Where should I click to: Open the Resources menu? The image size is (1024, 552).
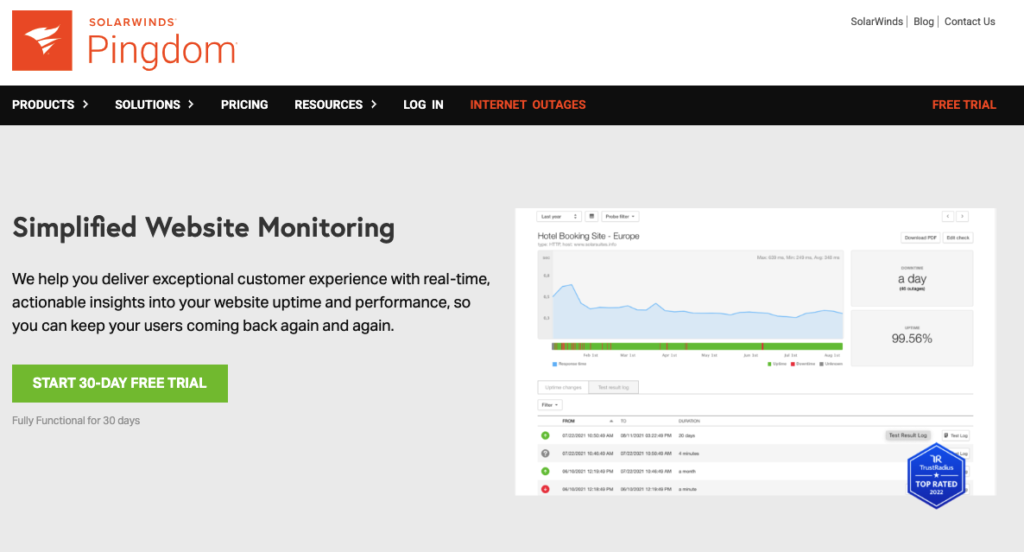coord(328,105)
